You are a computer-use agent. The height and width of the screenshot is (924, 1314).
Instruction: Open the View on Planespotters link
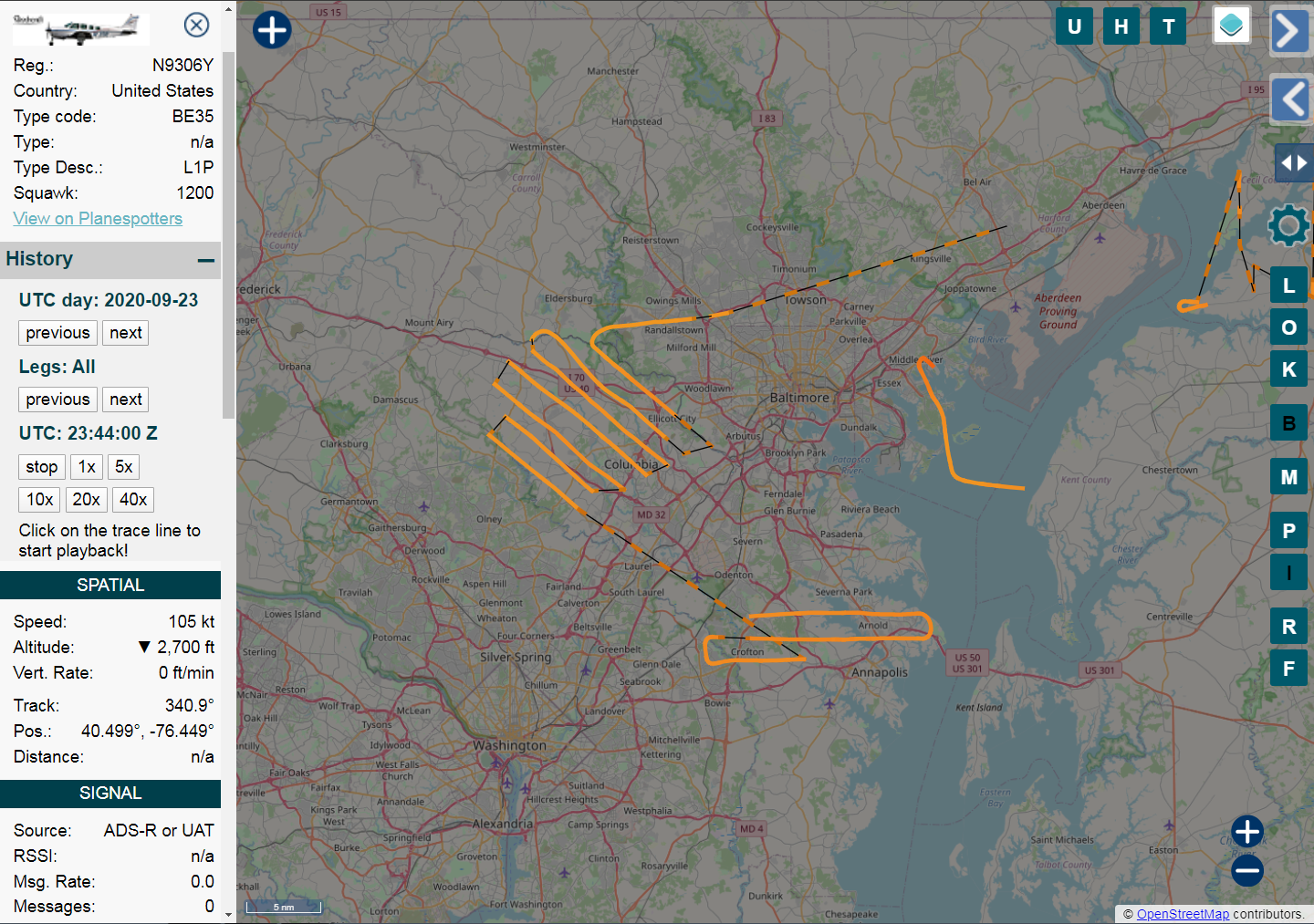98,219
